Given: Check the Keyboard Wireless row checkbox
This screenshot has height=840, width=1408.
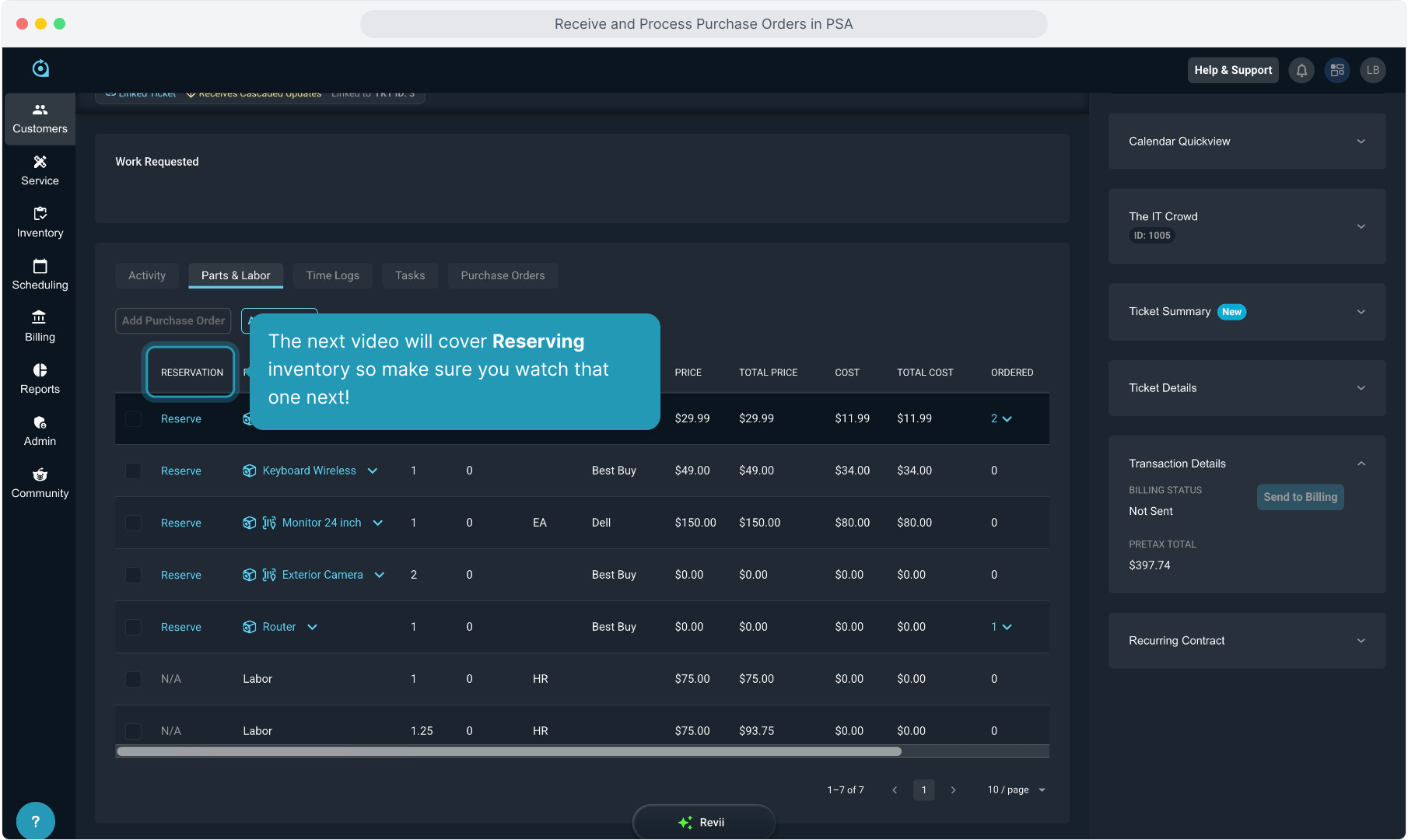Looking at the screenshot, I should (x=133, y=471).
